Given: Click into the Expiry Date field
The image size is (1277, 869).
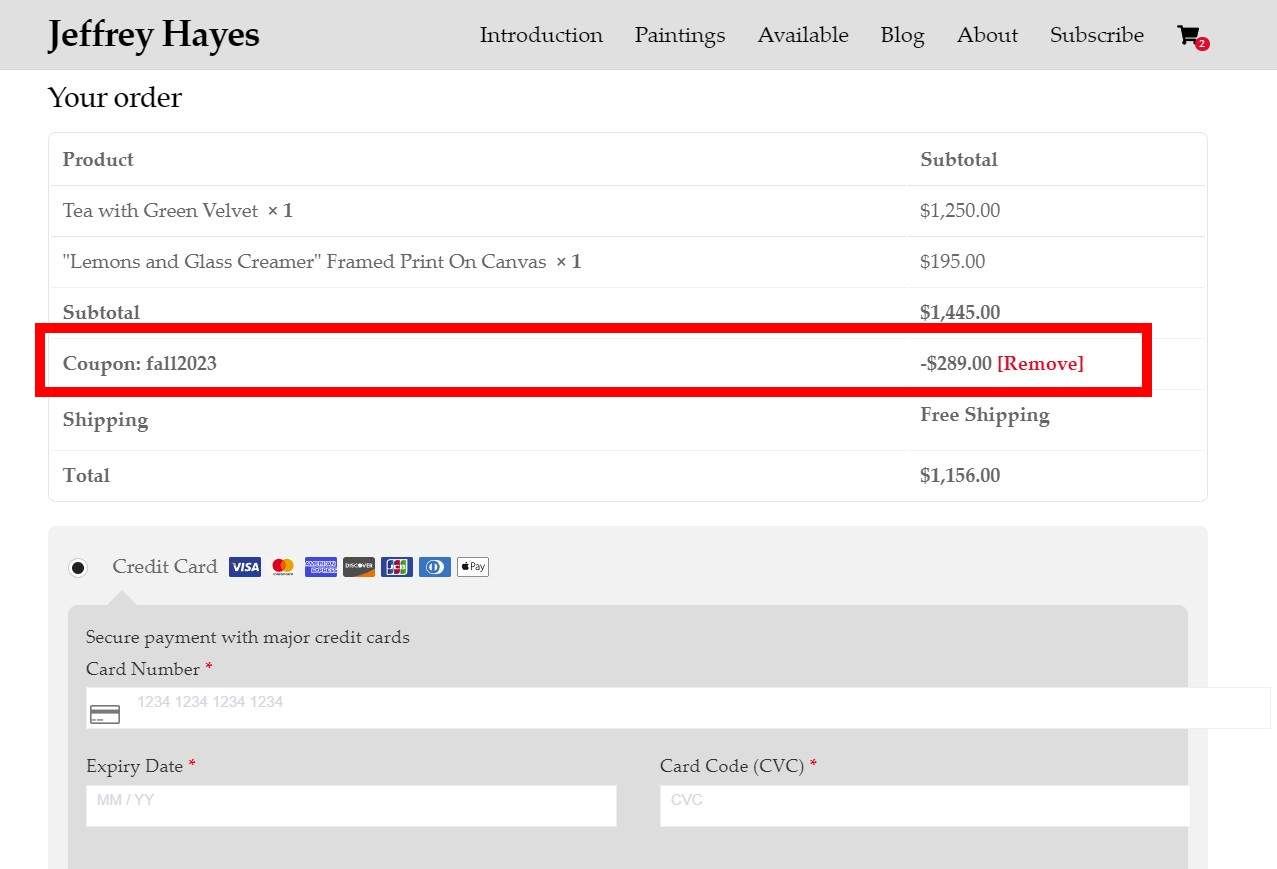Looking at the screenshot, I should coord(351,806).
